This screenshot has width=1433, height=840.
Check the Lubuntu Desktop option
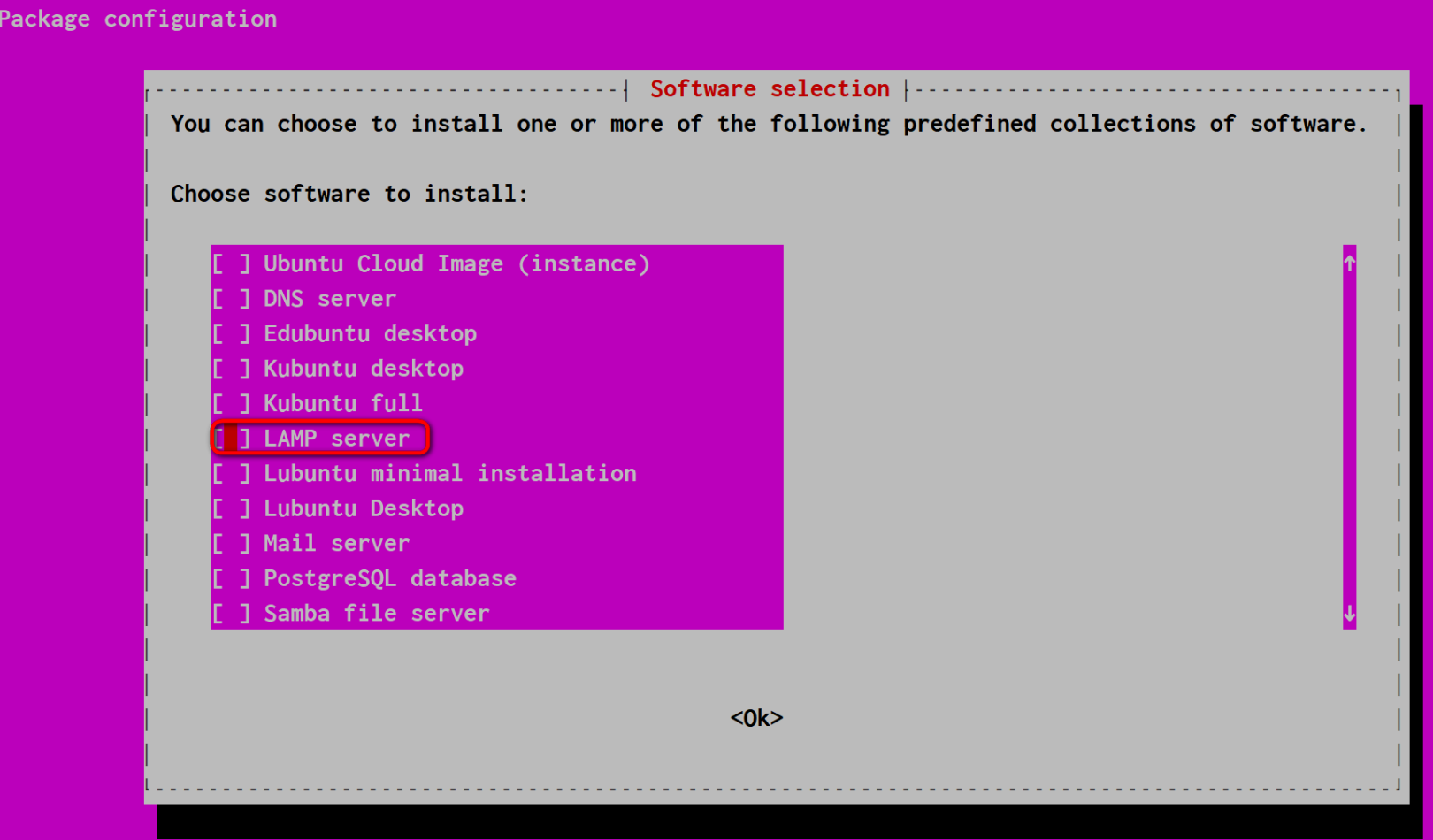click(x=230, y=508)
